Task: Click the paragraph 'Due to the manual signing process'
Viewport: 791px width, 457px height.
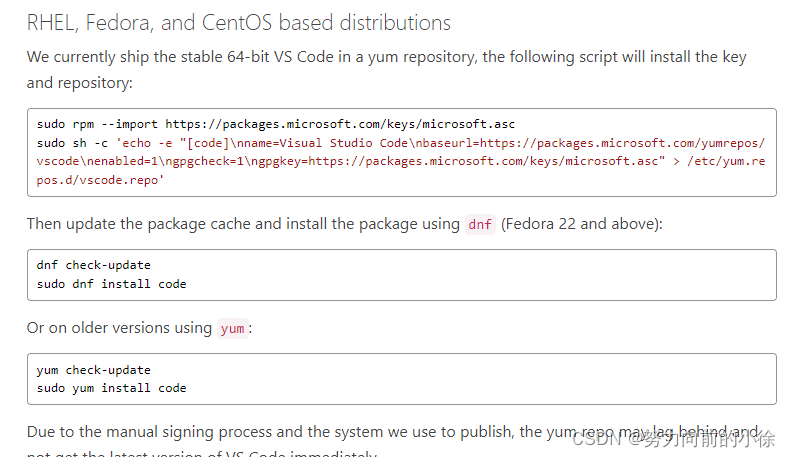Action: coord(392,442)
